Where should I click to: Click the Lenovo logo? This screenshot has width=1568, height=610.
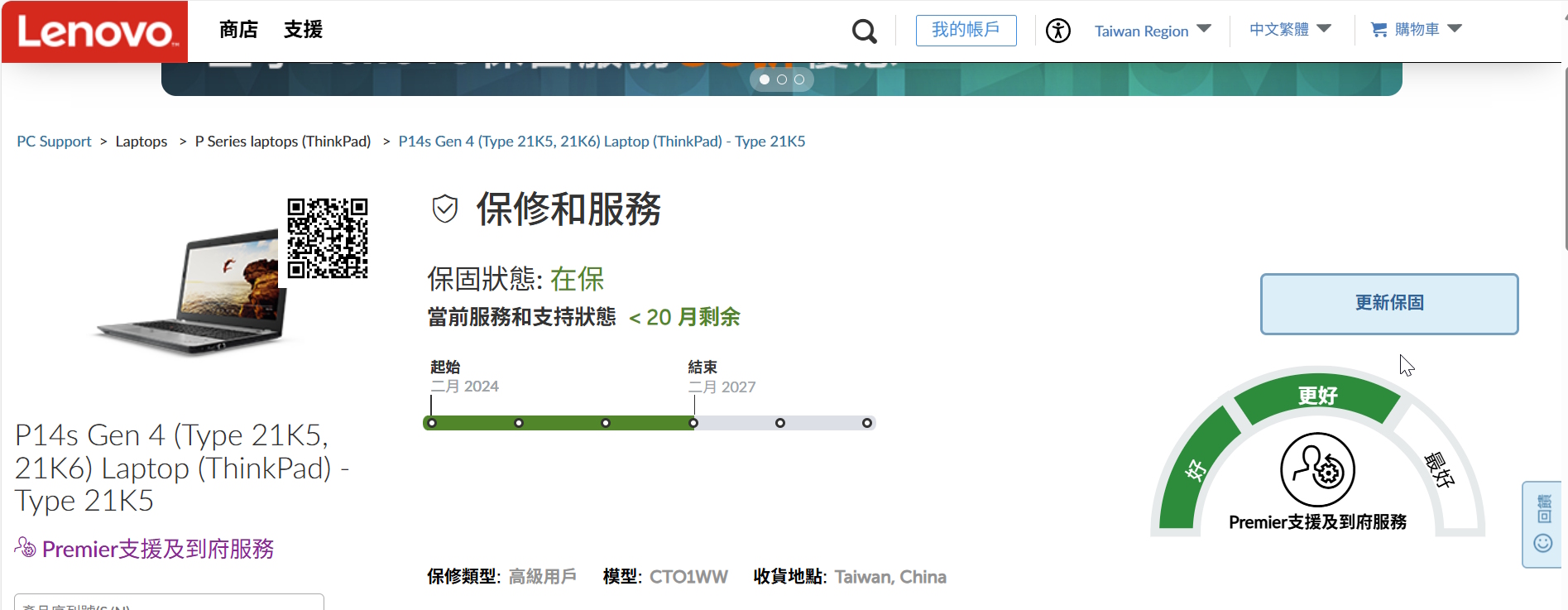(94, 31)
